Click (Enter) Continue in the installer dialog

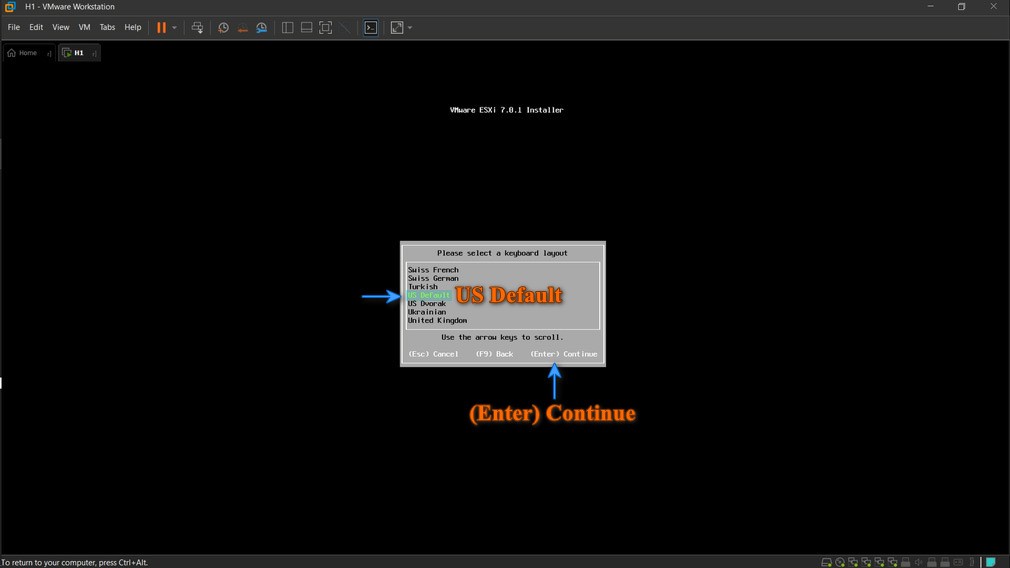coord(564,354)
